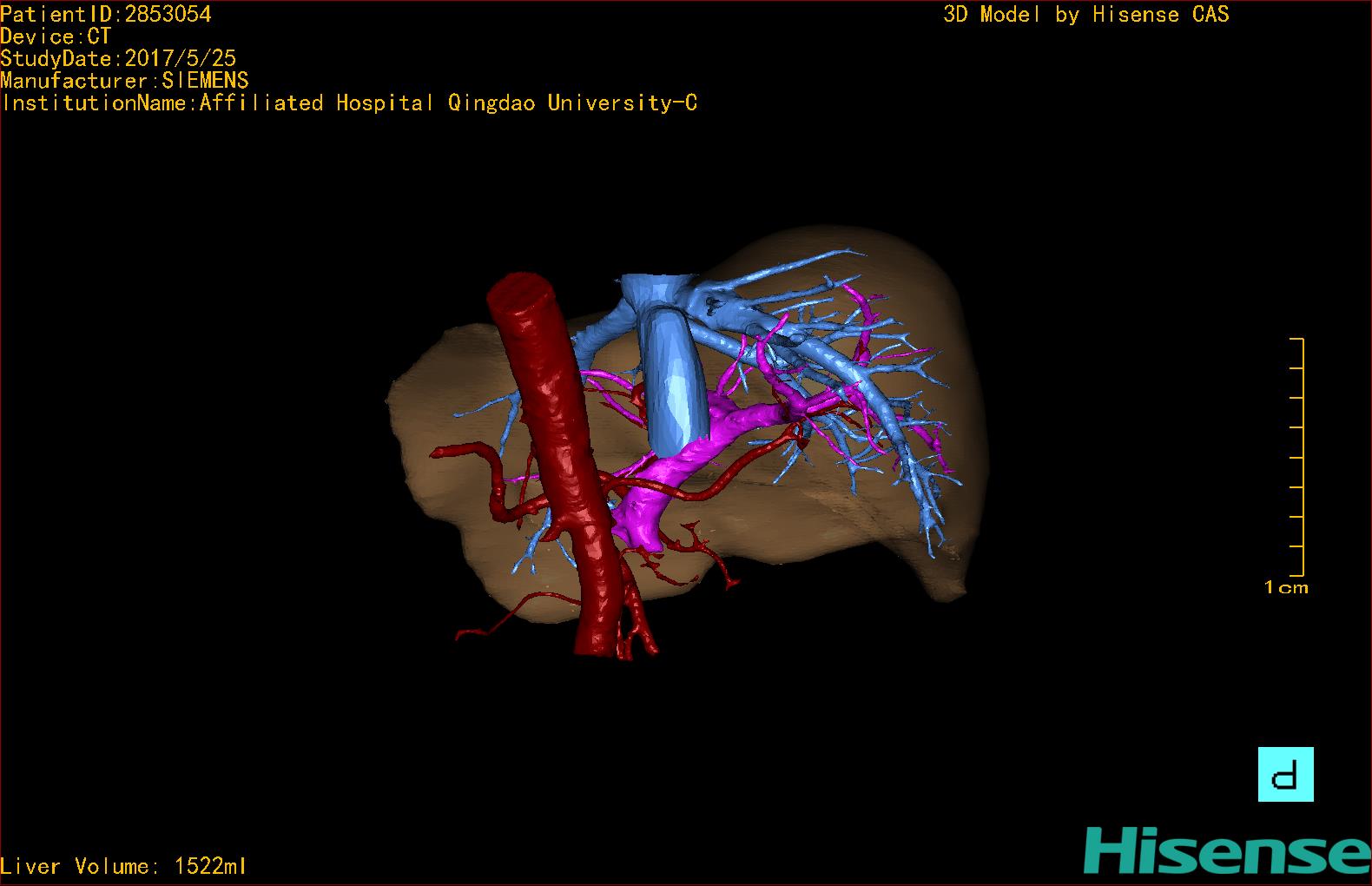Click the InstitutionName Affiliated Hospital Qingdao University line
The height and width of the screenshot is (886, 1372).
point(349,103)
